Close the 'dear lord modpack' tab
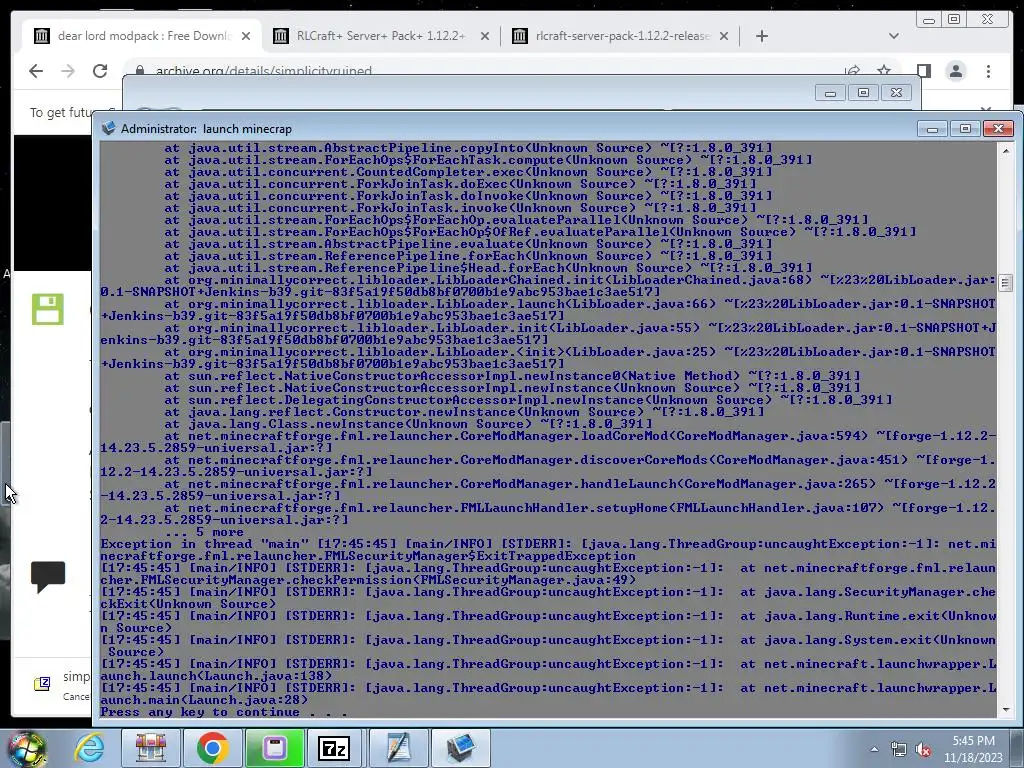The height and width of the screenshot is (768, 1024). click(x=246, y=37)
